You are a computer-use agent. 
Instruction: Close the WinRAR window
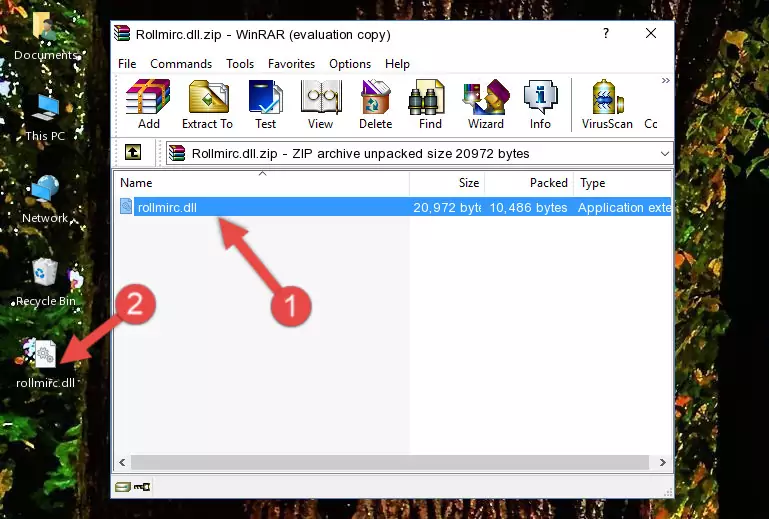point(651,33)
